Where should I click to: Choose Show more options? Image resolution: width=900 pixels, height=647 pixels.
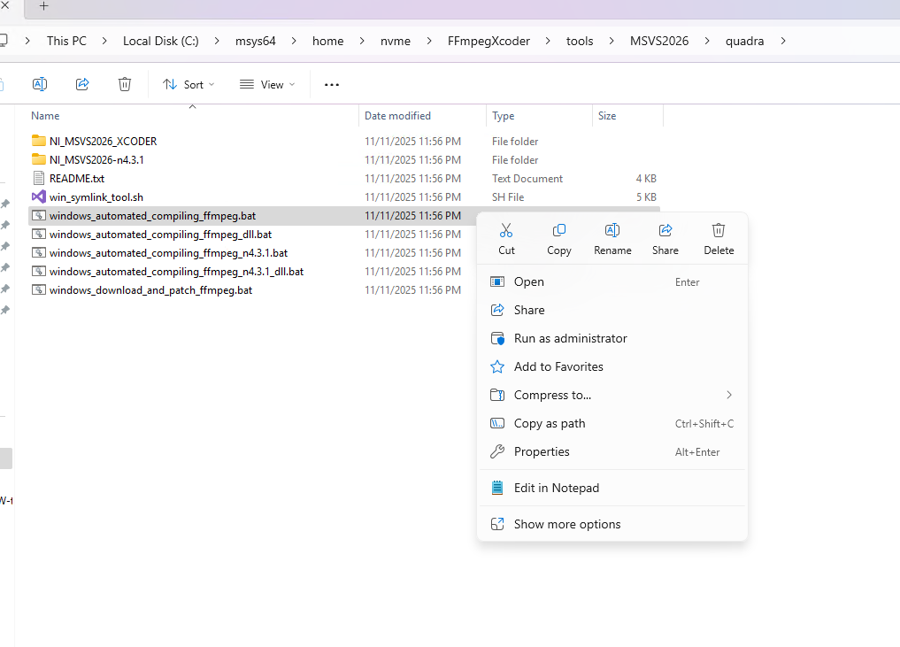[612, 524]
